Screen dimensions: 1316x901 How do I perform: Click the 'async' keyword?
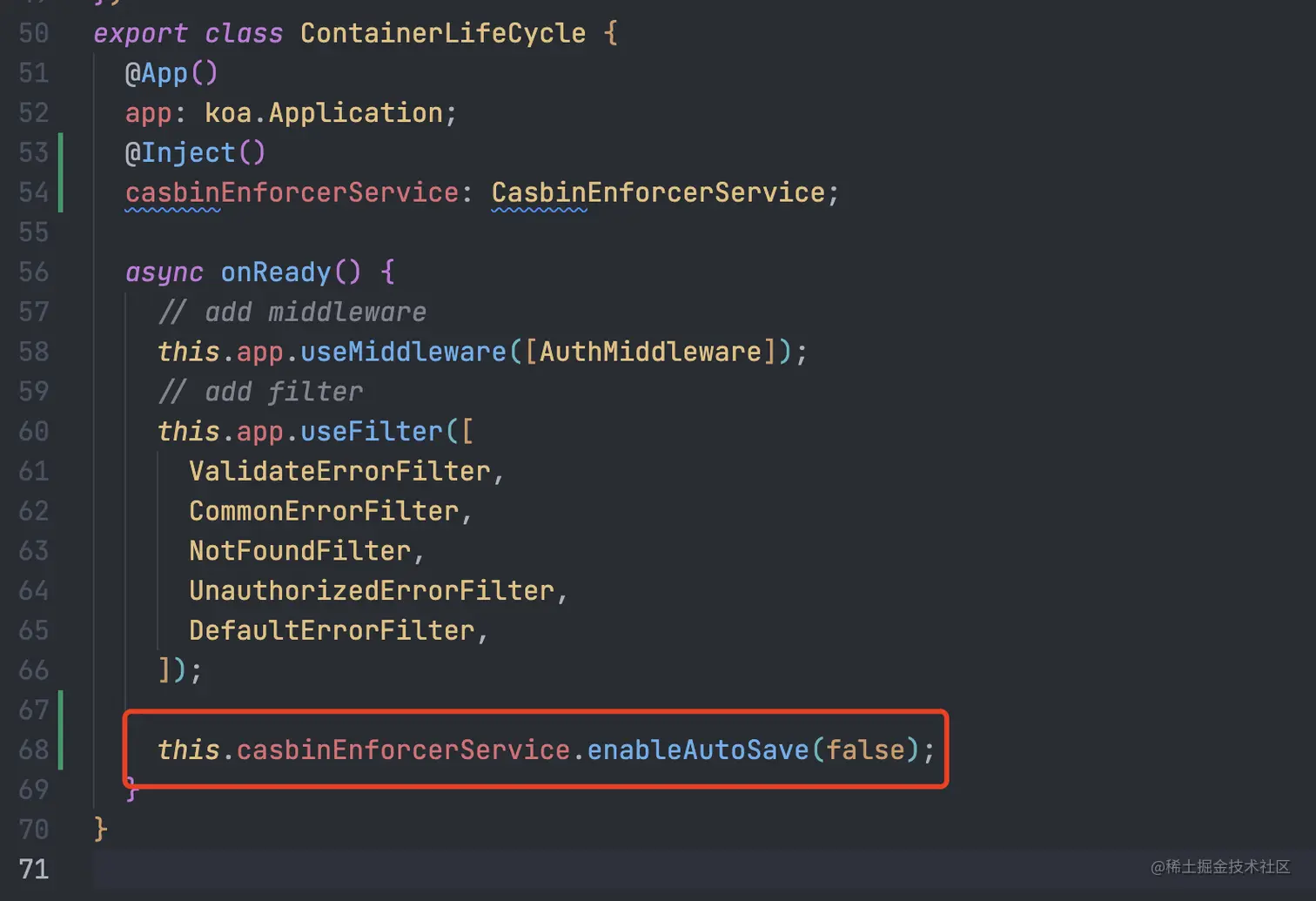(164, 272)
